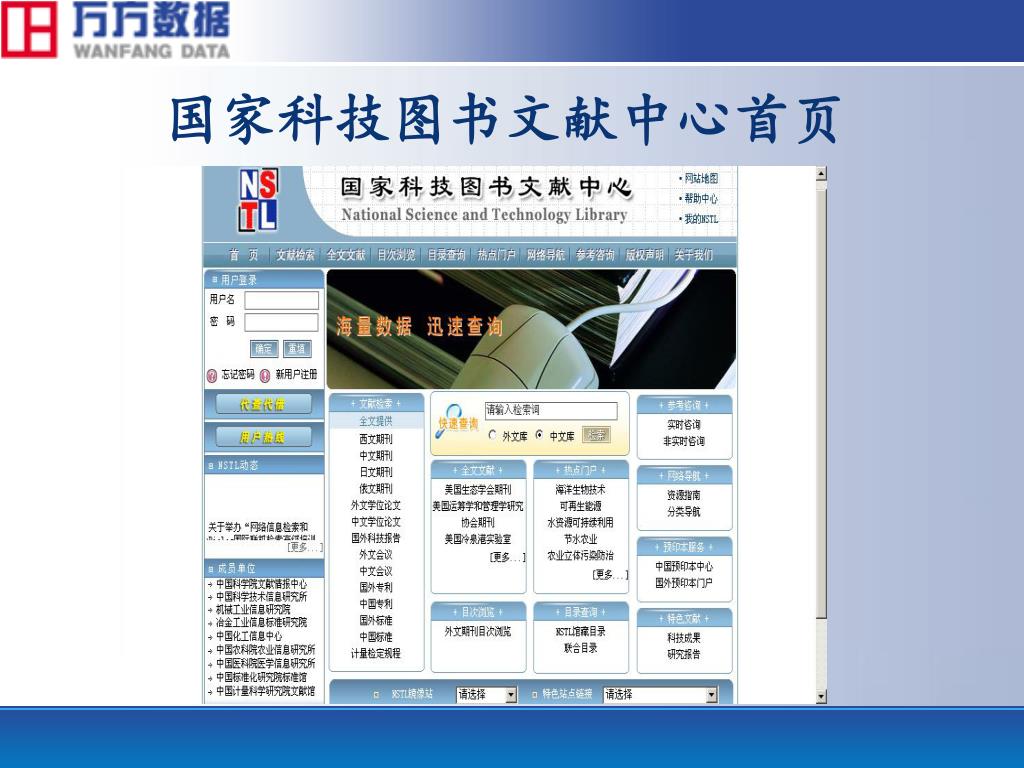
Task: Click the 用户激活 button
Action: pyautogui.click(x=263, y=437)
